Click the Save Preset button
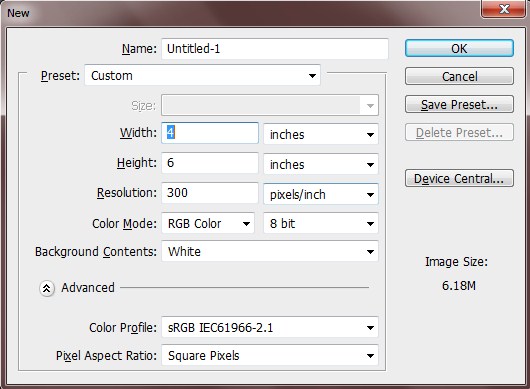 coord(459,104)
